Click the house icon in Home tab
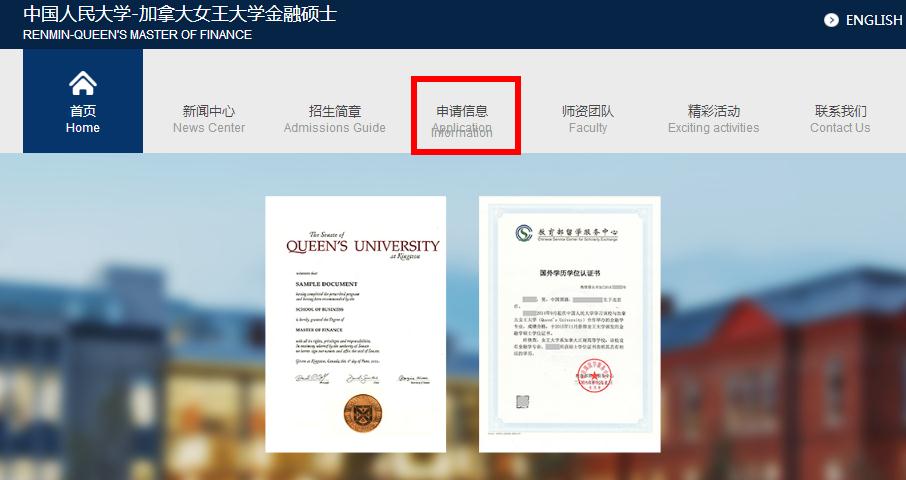The image size is (906, 480). click(83, 82)
